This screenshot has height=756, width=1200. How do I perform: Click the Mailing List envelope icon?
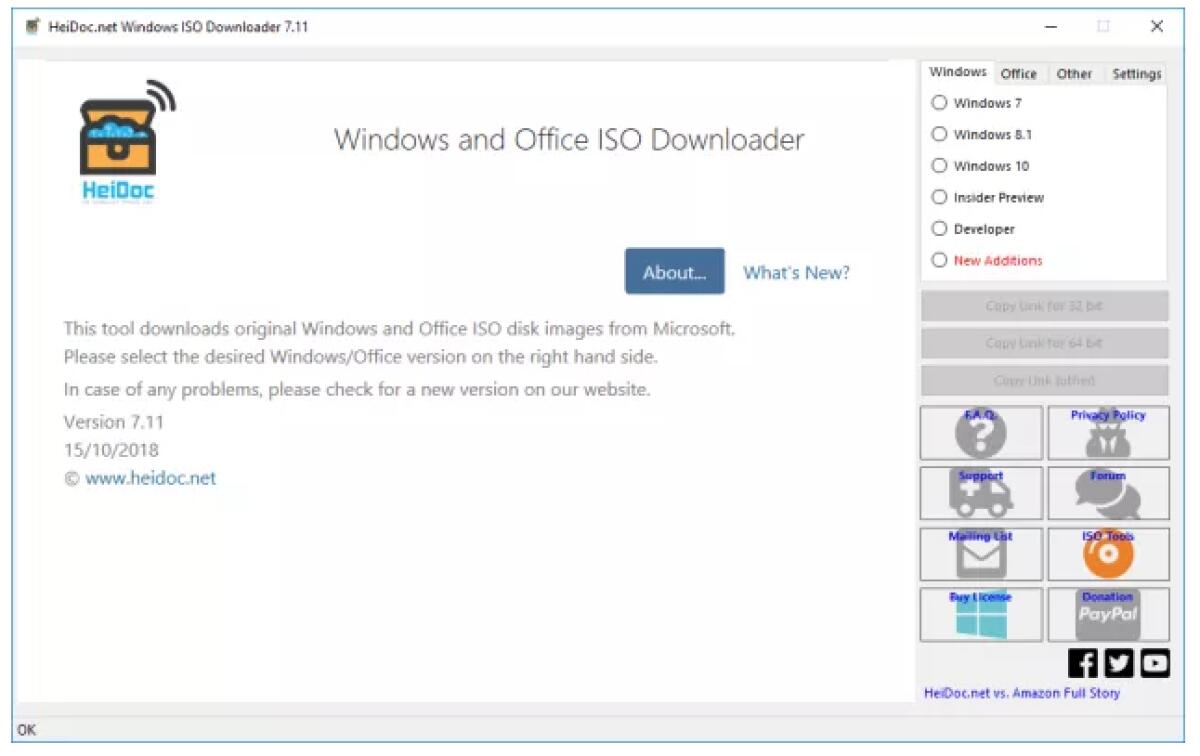click(x=980, y=554)
